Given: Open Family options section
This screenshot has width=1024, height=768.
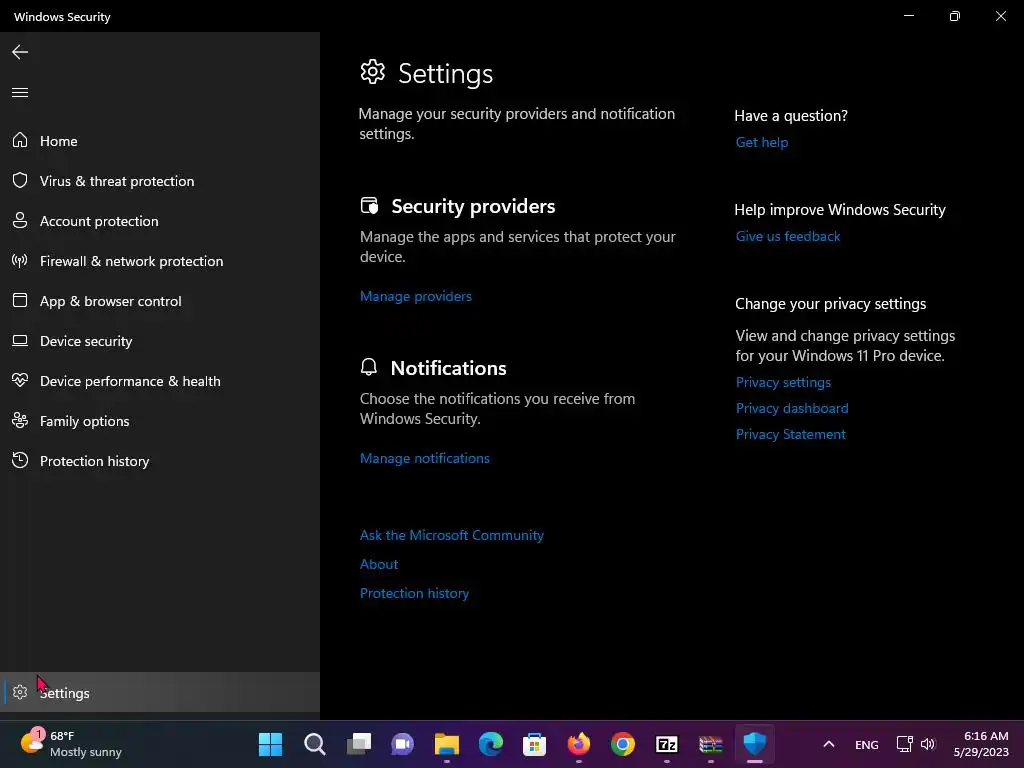Looking at the screenshot, I should (160, 421).
